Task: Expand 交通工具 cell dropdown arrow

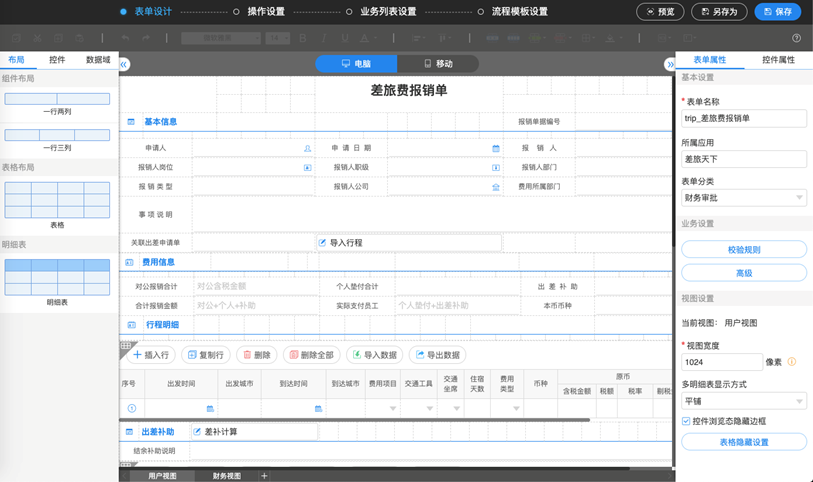Action: (430, 408)
